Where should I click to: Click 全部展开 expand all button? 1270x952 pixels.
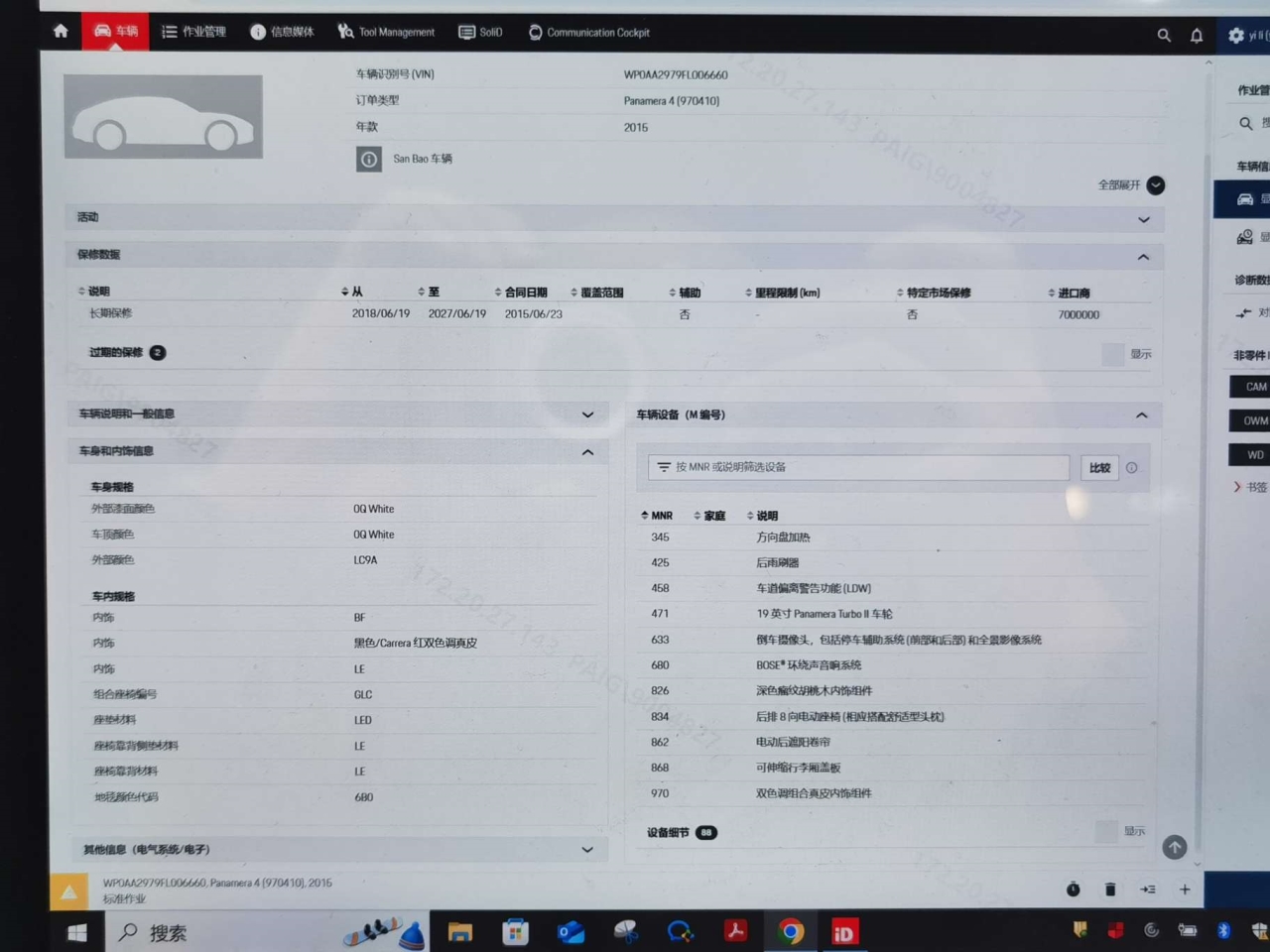1131,185
